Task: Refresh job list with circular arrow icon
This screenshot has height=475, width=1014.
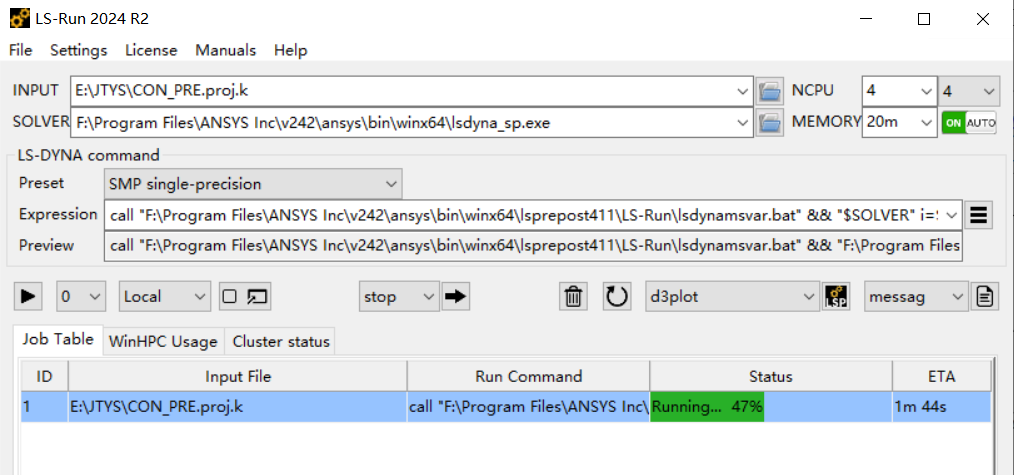Action: (617, 297)
